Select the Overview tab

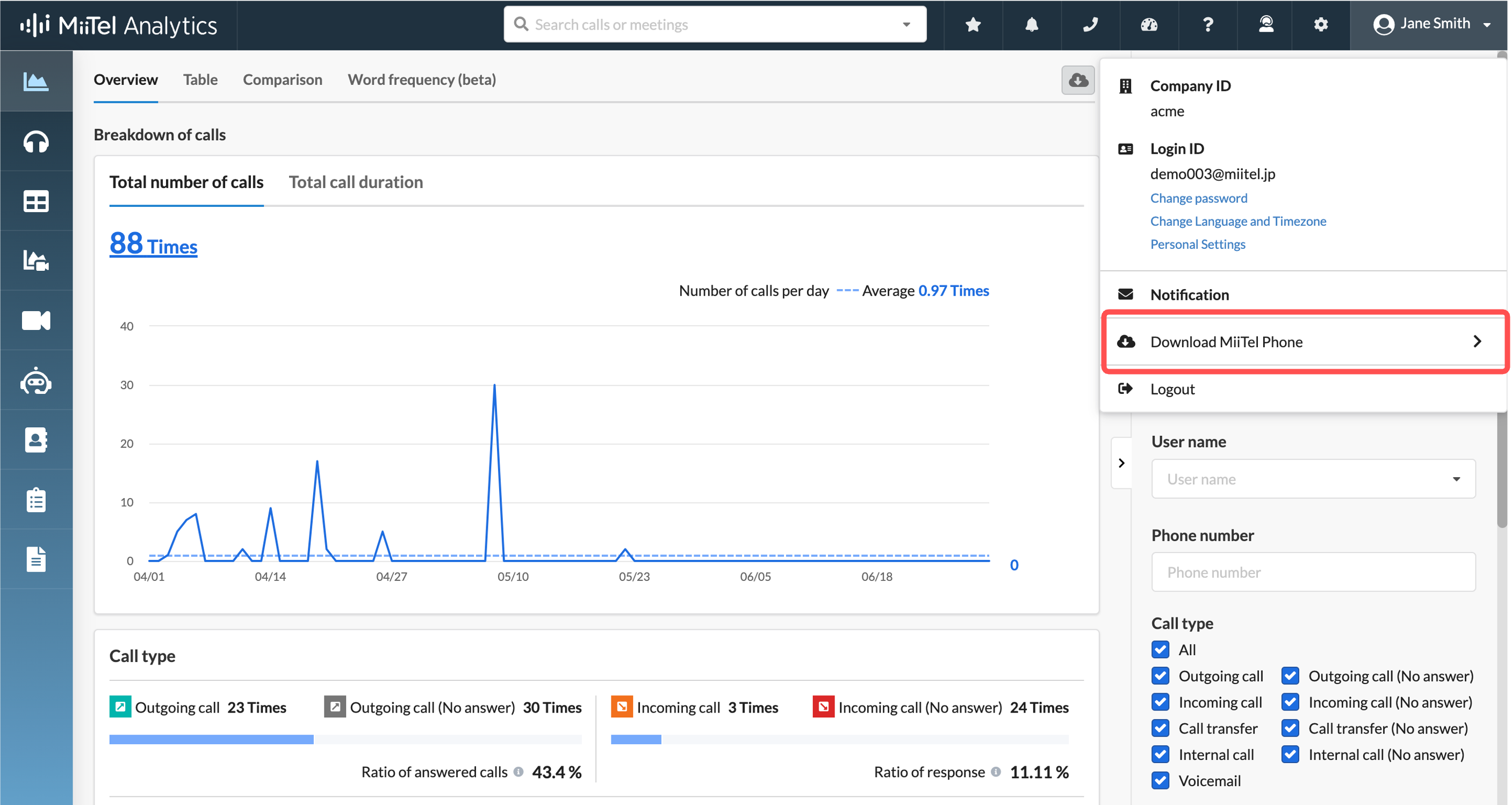pos(126,80)
